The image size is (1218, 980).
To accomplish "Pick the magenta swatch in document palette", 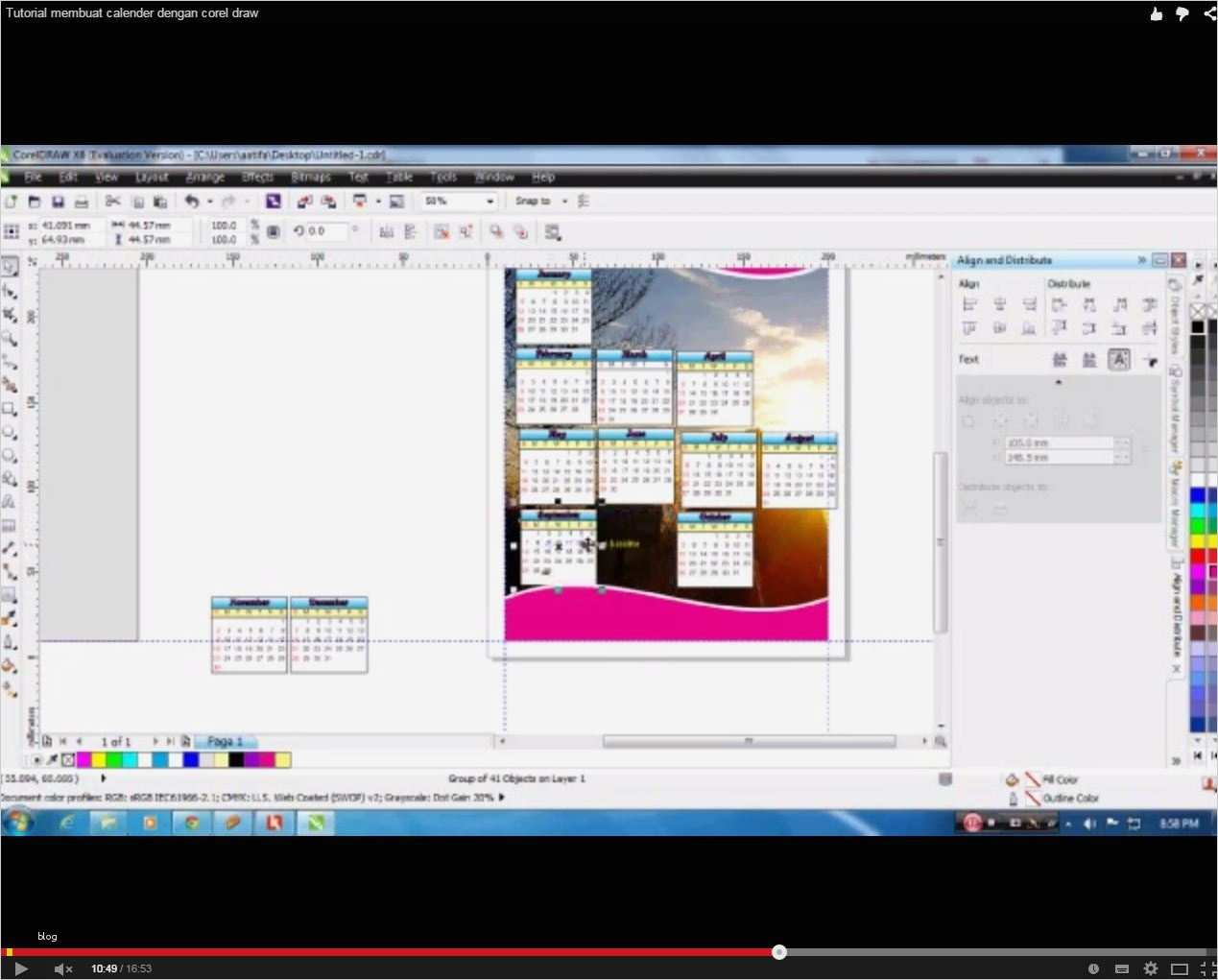I will coord(84,759).
